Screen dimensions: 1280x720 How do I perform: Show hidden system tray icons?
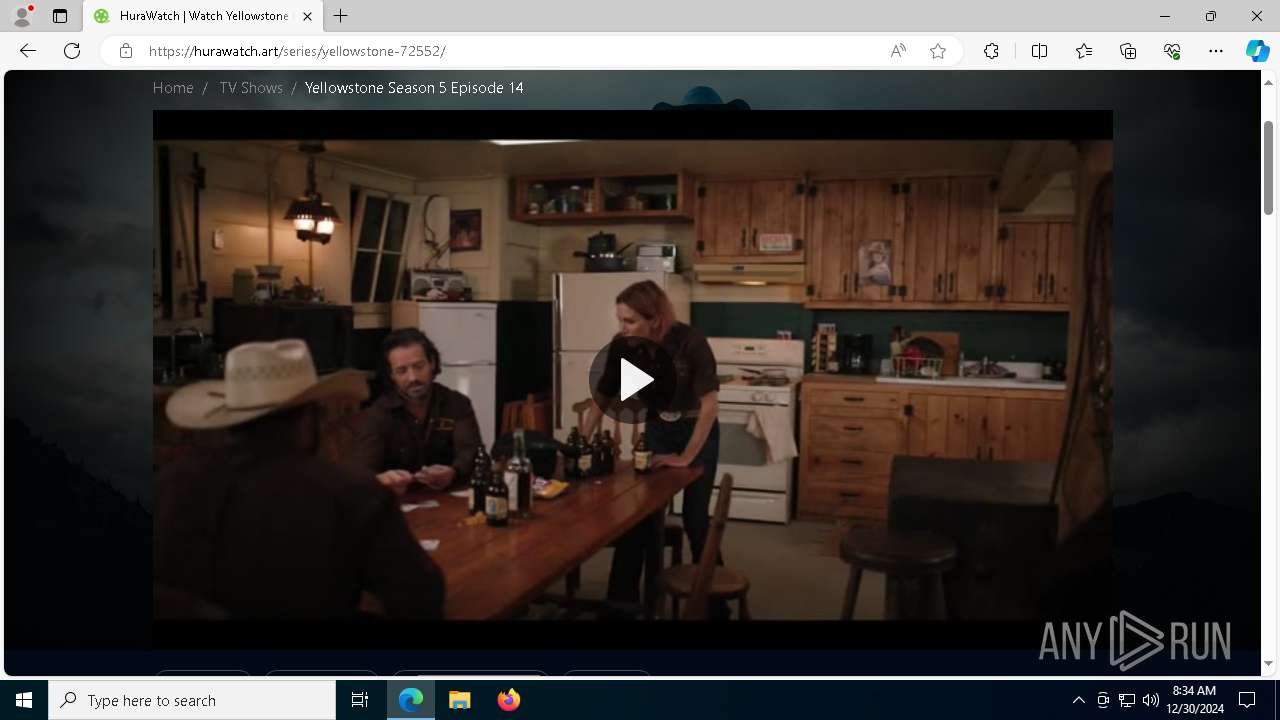[x=1078, y=700]
